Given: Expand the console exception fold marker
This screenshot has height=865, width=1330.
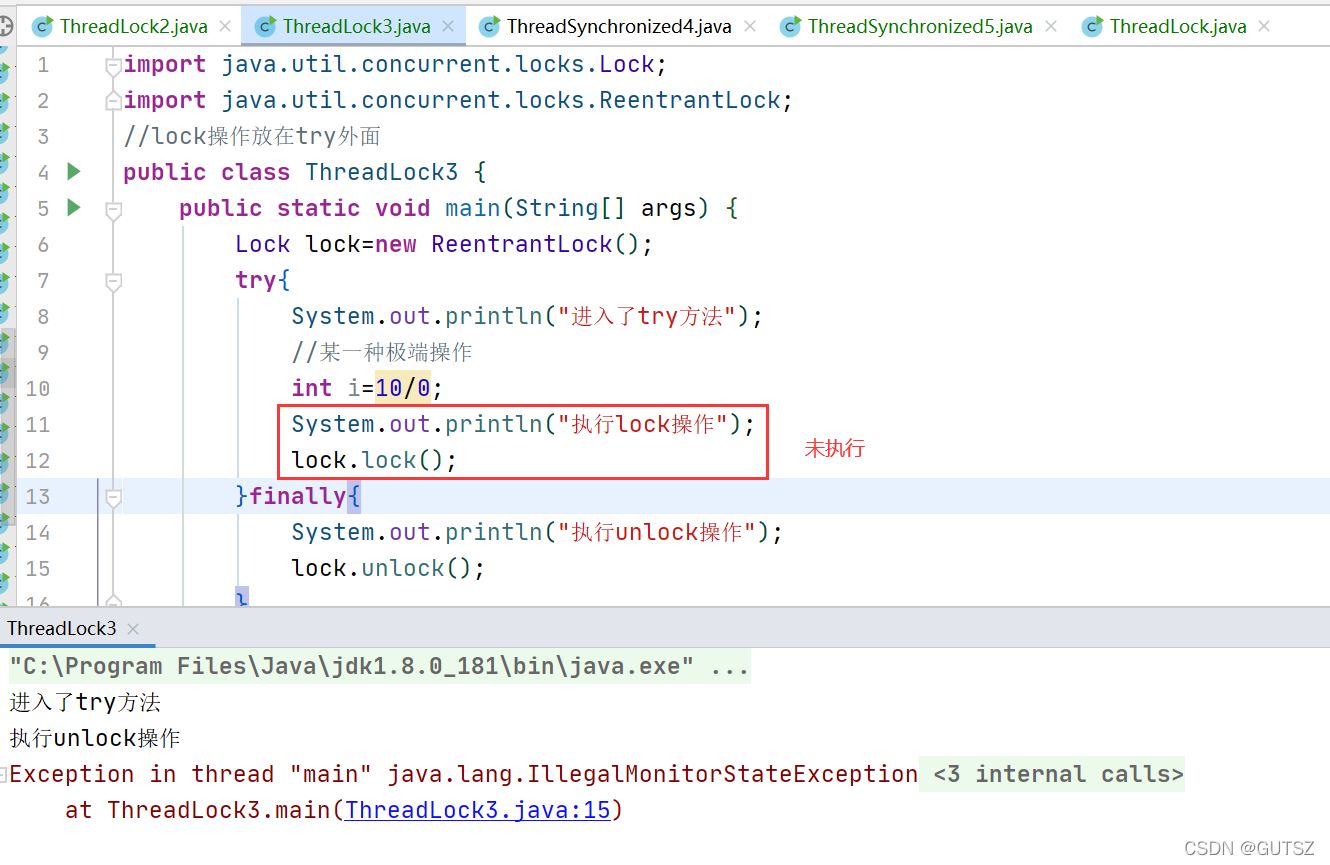Looking at the screenshot, I should click(x=3, y=774).
